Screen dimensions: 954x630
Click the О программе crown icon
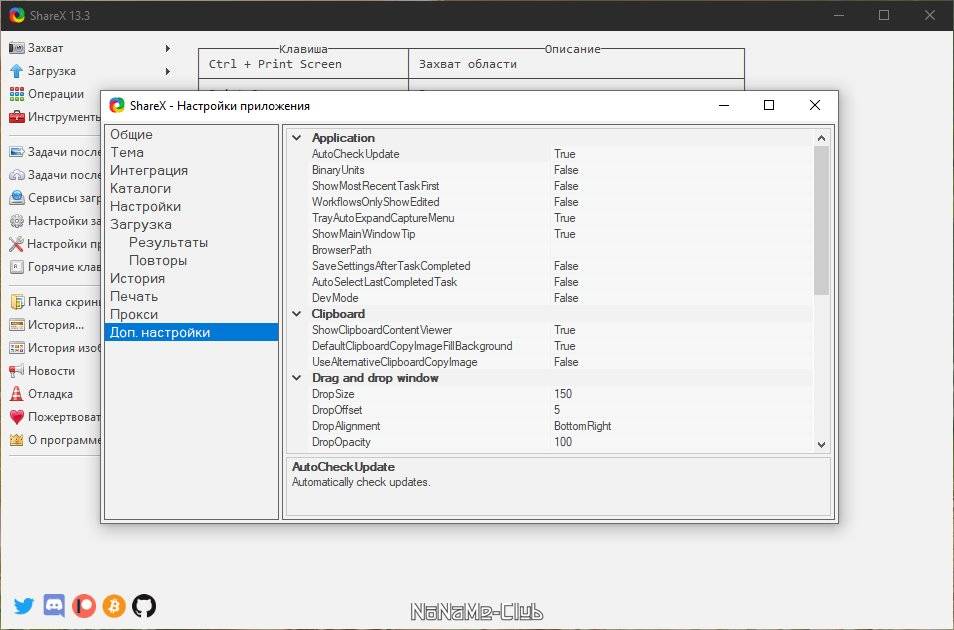(x=16, y=440)
